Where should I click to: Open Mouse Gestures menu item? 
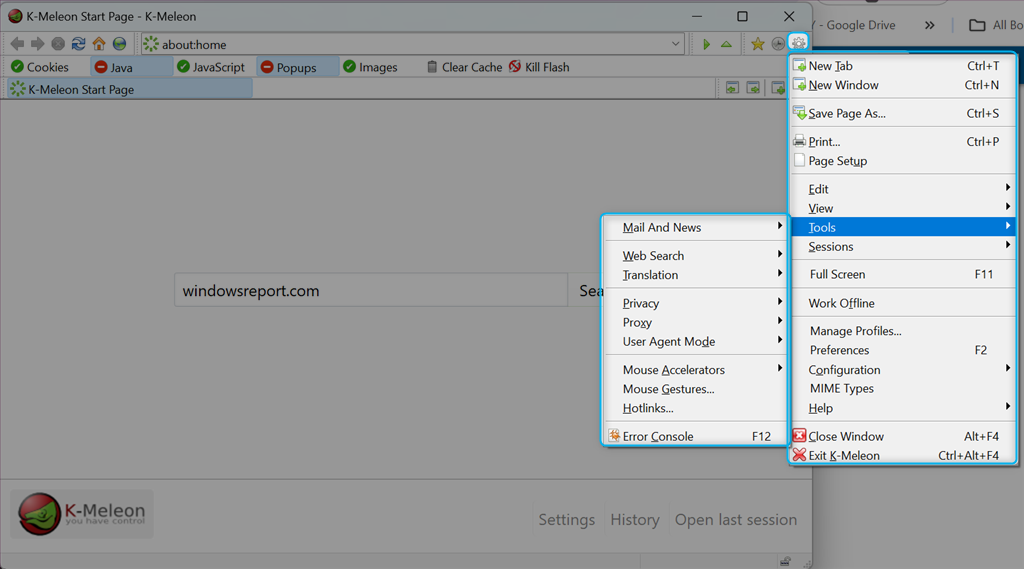[x=696, y=389]
